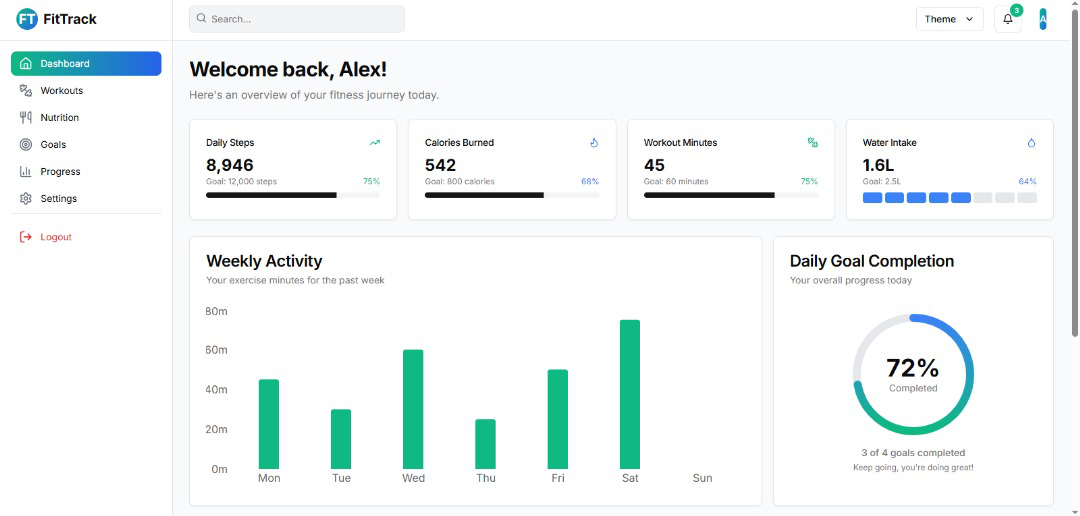Screen dimensions: 1080x516
Task: Click the Calories Burned flame icon
Action: (594, 143)
